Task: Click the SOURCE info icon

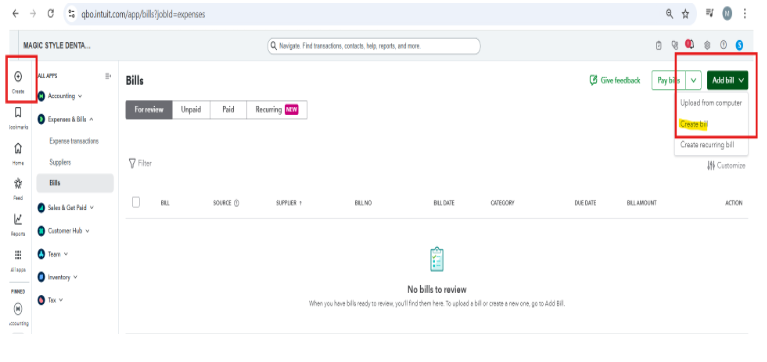Action: click(236, 203)
